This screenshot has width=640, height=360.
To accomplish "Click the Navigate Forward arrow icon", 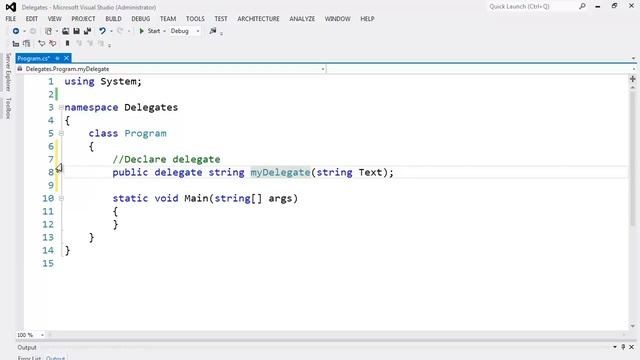I will pyautogui.click(x=33, y=31).
